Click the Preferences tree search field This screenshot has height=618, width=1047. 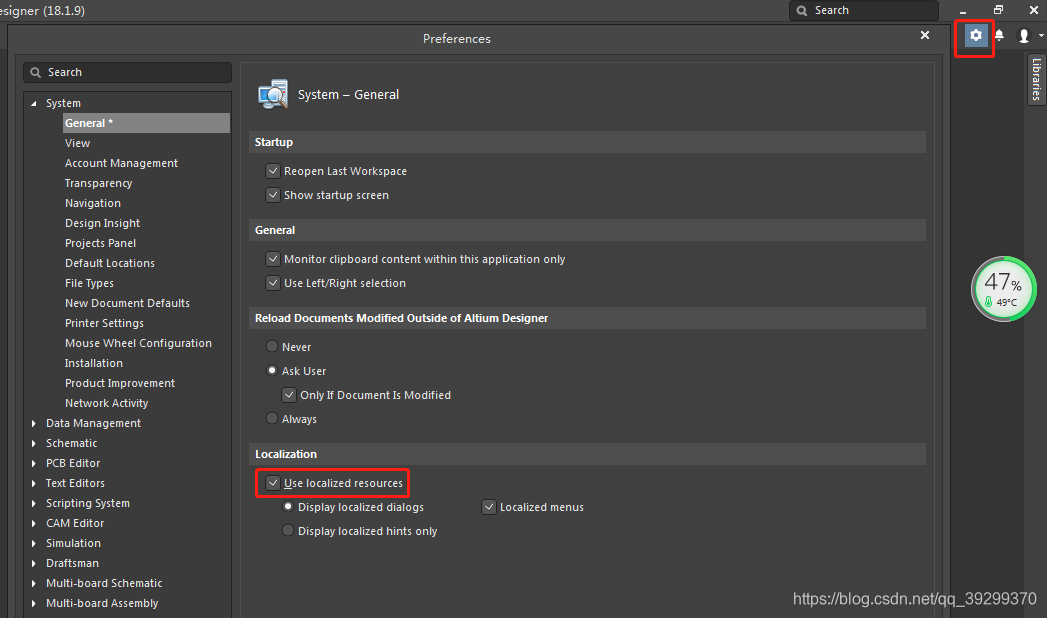[128, 72]
